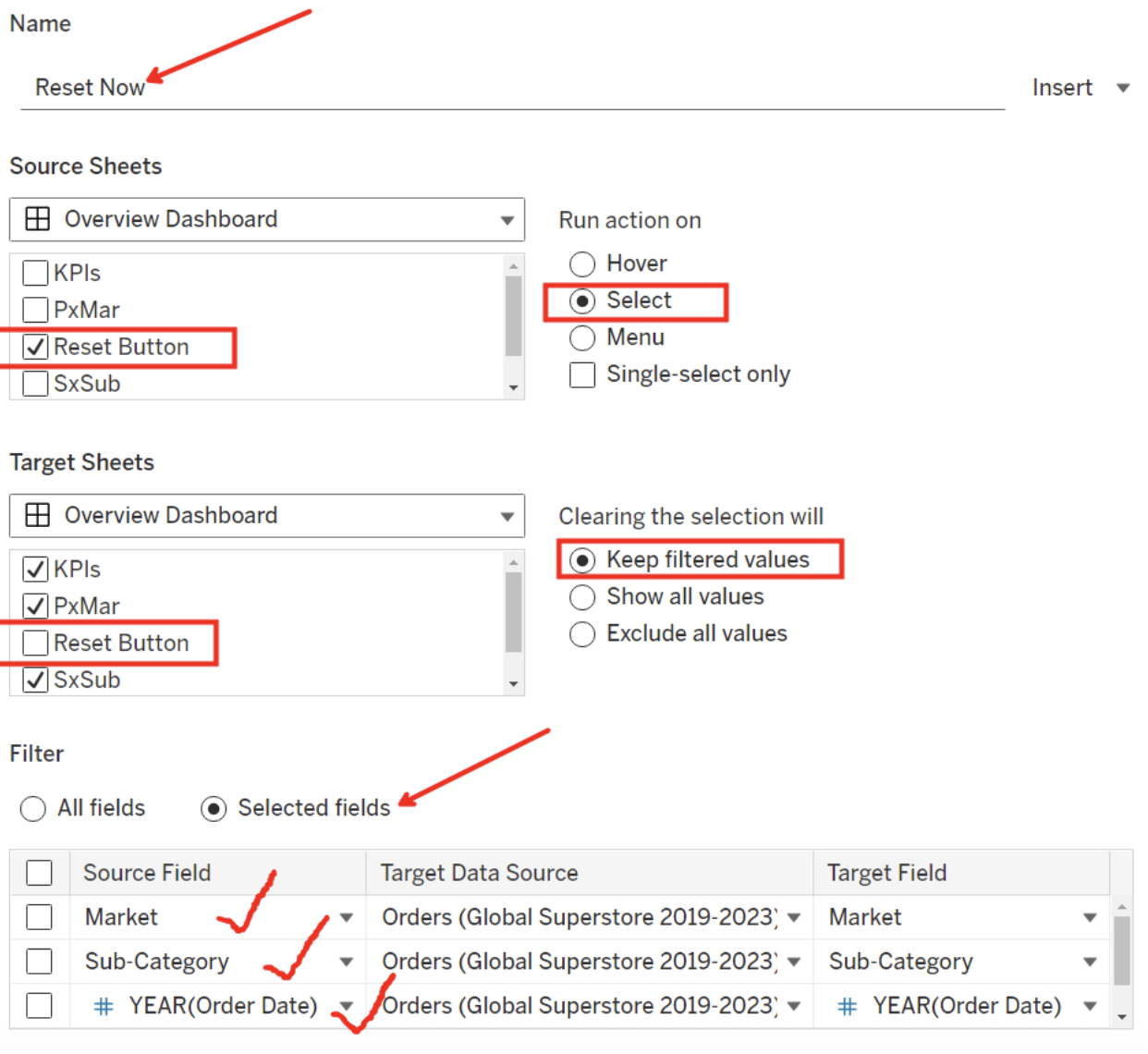Screen dimensions: 1148x1054
Task: Click the dashboard icon beside Target Sheets Overview Dashboard
Action: pos(36,515)
